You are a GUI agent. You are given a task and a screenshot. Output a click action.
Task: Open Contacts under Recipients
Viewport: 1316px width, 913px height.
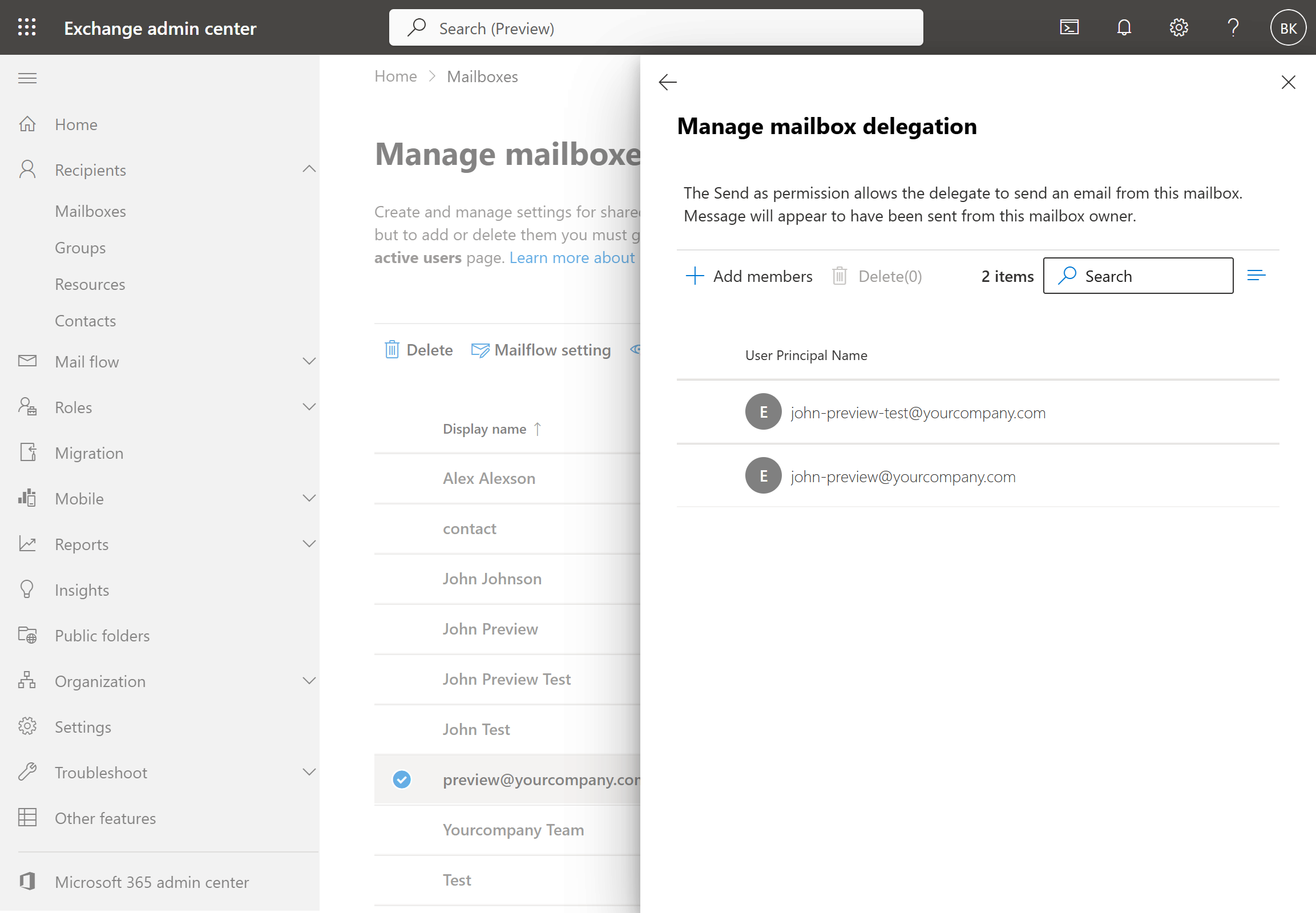click(85, 321)
